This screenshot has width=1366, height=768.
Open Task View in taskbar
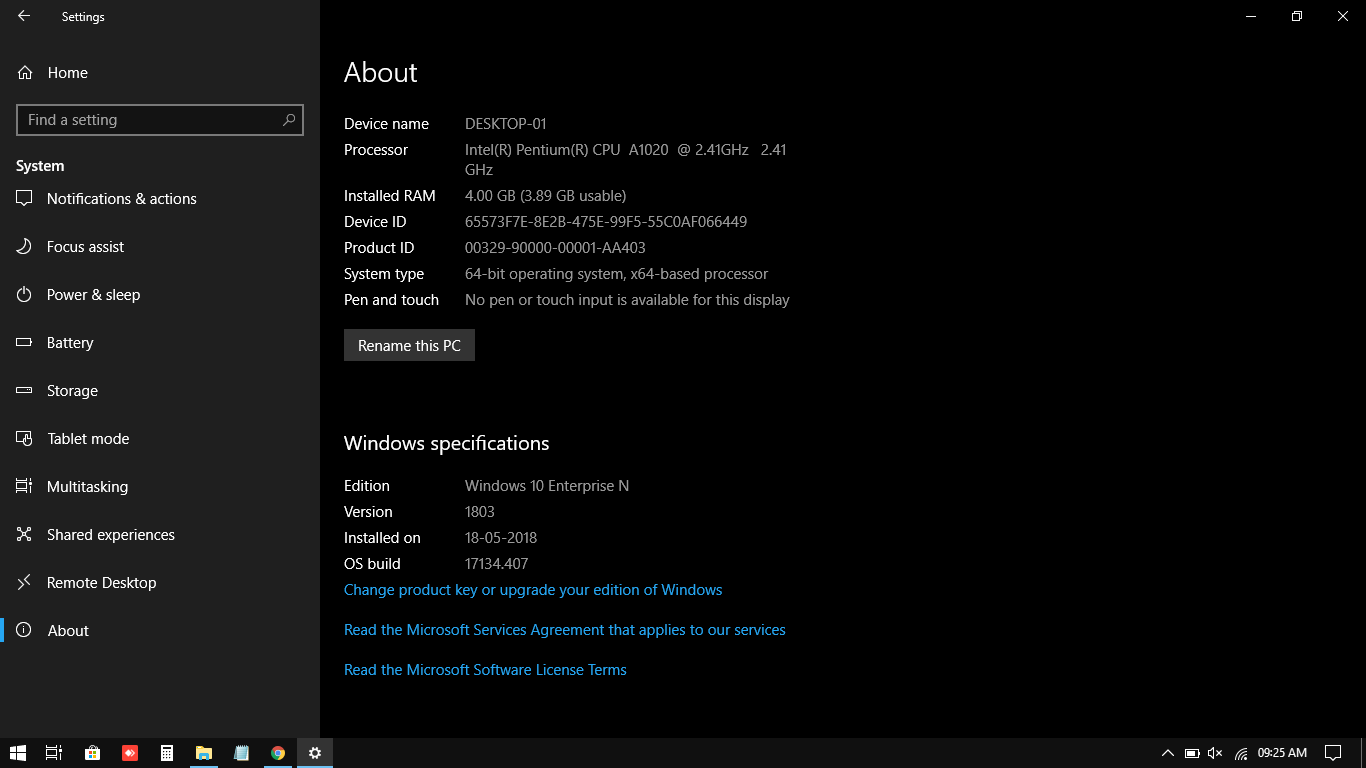pos(54,753)
